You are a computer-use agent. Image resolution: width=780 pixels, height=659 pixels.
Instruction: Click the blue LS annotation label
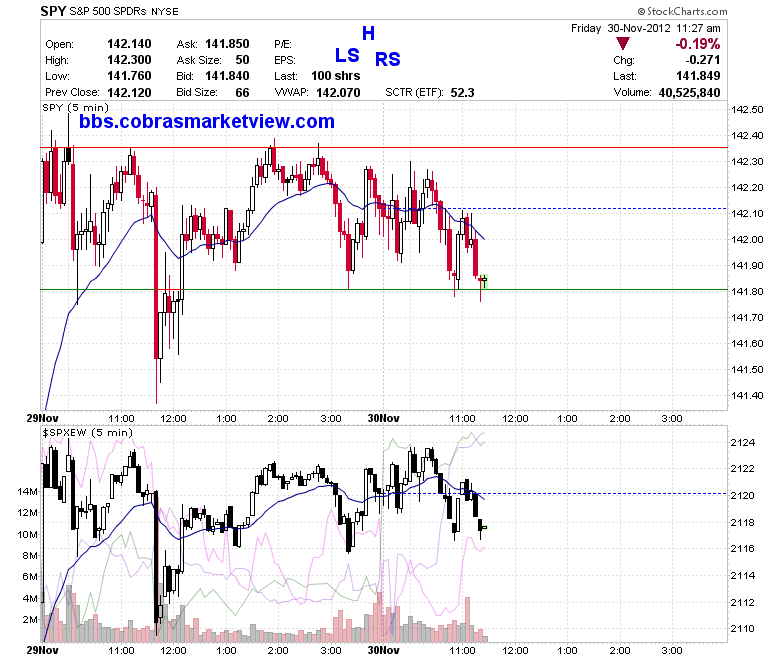pos(347,55)
